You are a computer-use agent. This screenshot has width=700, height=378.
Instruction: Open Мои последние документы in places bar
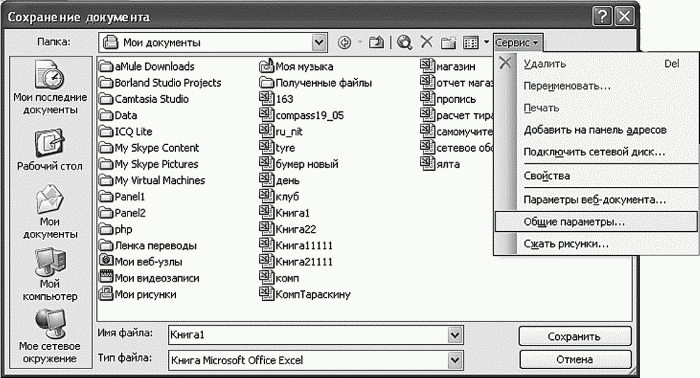[x=50, y=88]
